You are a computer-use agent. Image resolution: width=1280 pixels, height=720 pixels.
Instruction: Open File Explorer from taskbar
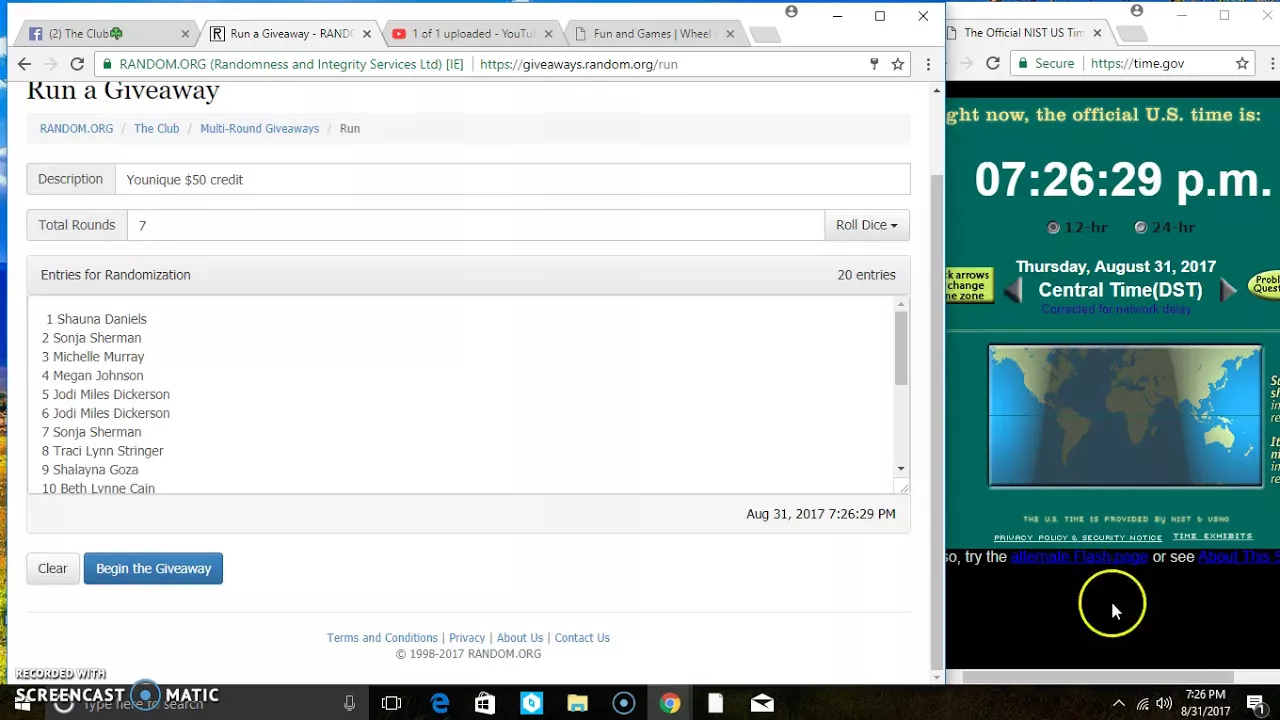tap(577, 703)
